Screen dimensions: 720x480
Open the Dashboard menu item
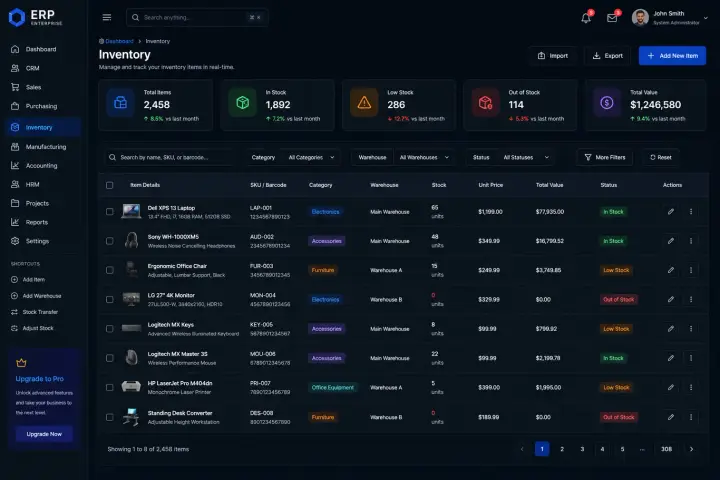click(x=44, y=49)
